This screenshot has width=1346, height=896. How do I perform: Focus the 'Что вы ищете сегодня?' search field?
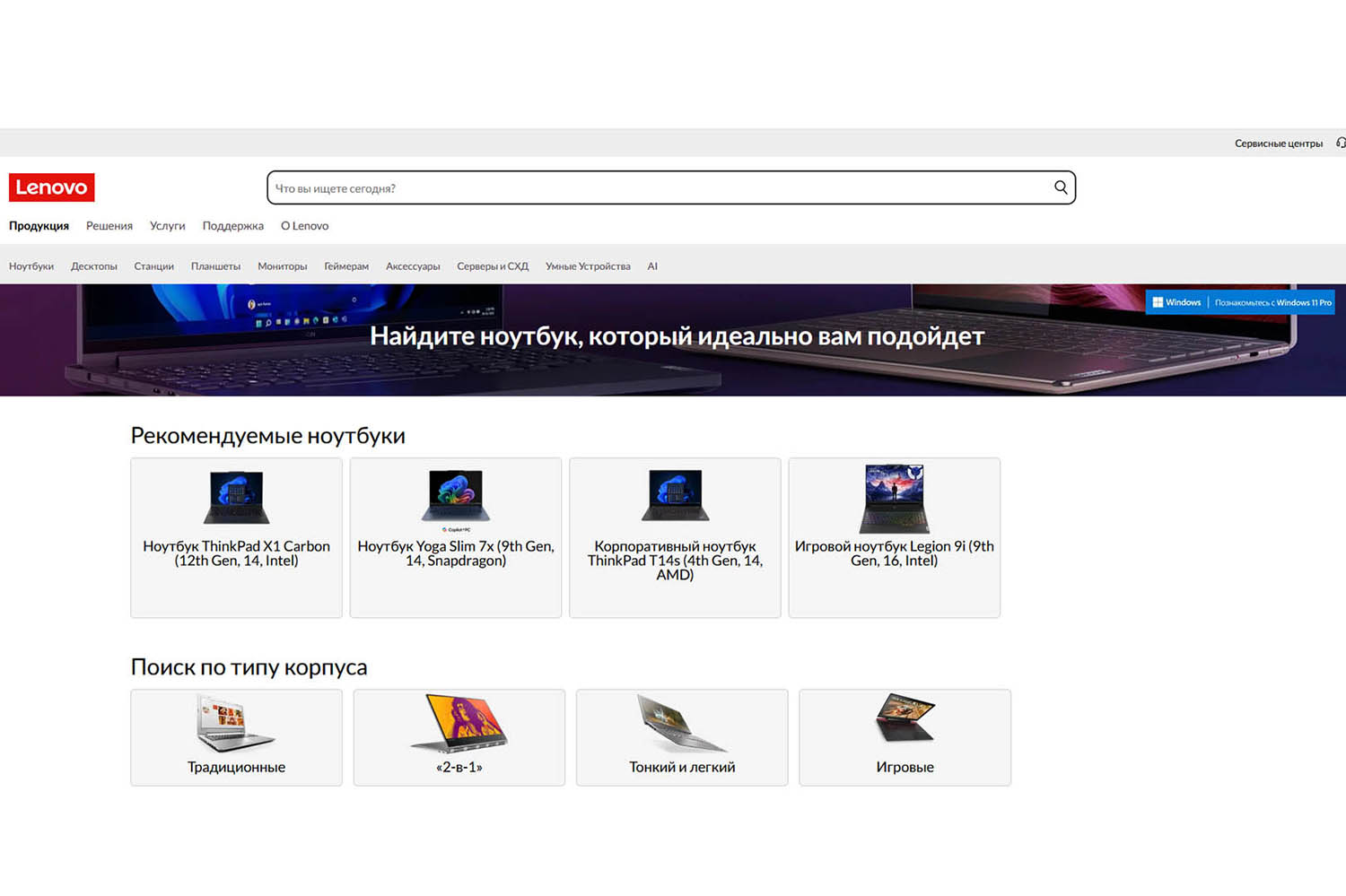(655, 188)
